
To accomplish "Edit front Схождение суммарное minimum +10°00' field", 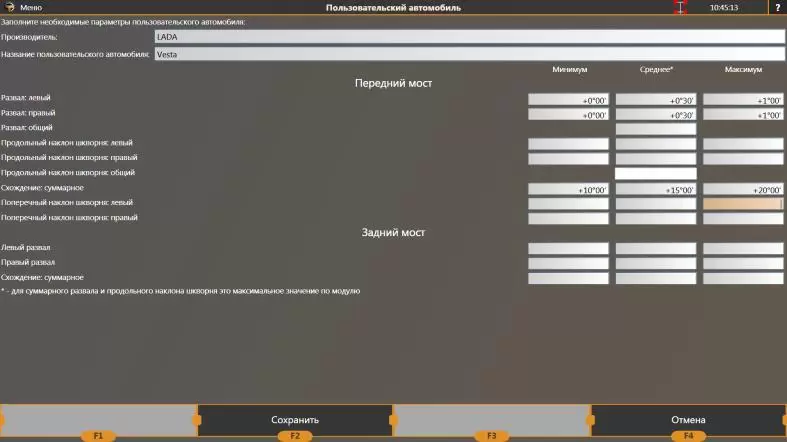I will point(568,189).
